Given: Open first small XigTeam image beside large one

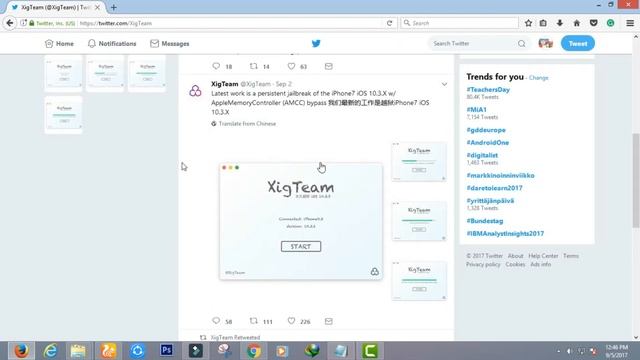Looking at the screenshot, I should click(419, 162).
